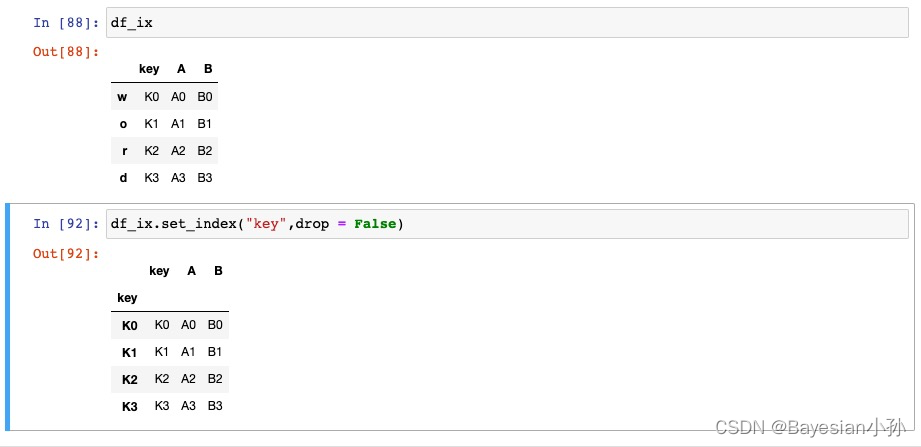Select the In [88] prompt label
This screenshot has width=921, height=447.
[67, 23]
